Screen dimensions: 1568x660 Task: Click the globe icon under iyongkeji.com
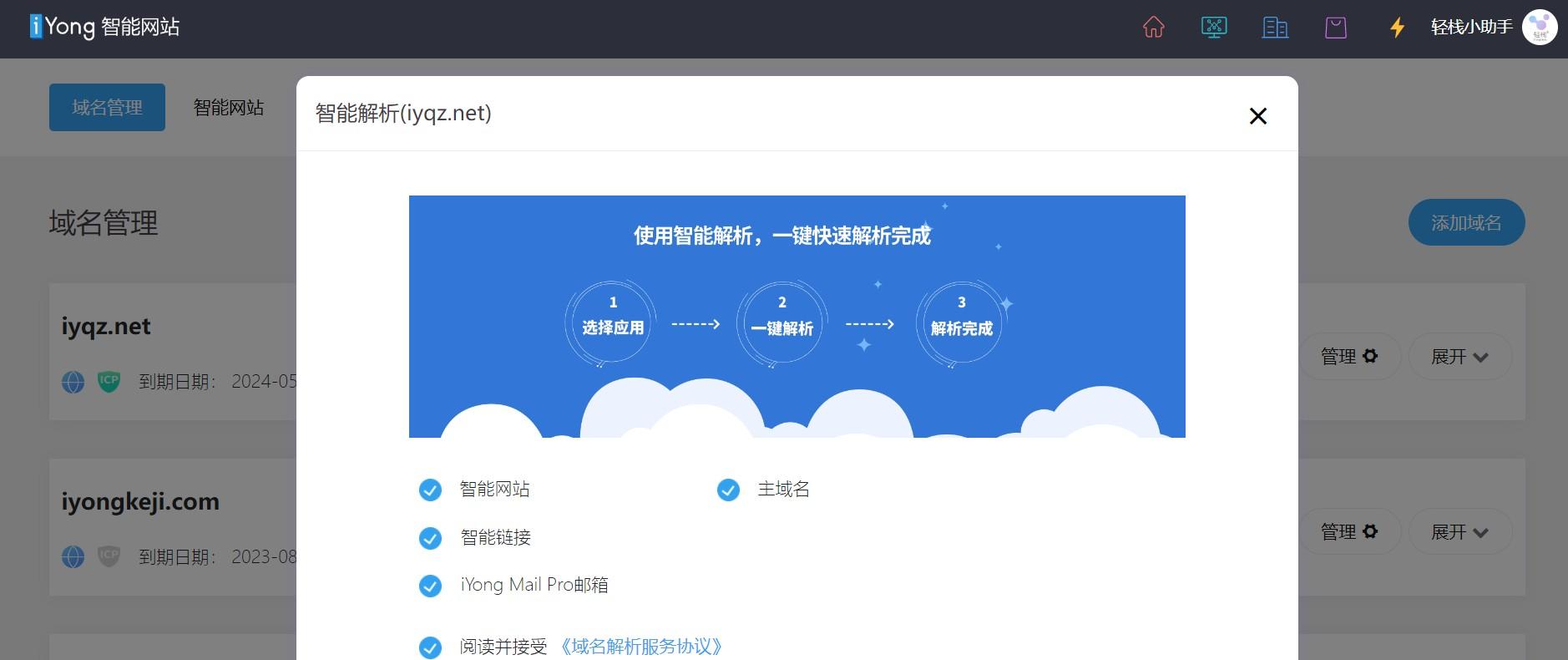[73, 556]
